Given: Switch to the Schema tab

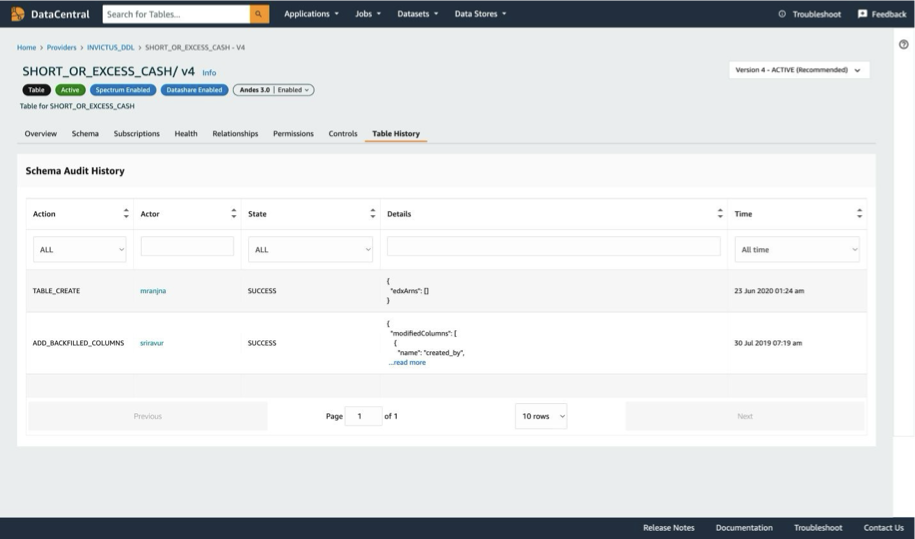Looking at the screenshot, I should 85,134.
